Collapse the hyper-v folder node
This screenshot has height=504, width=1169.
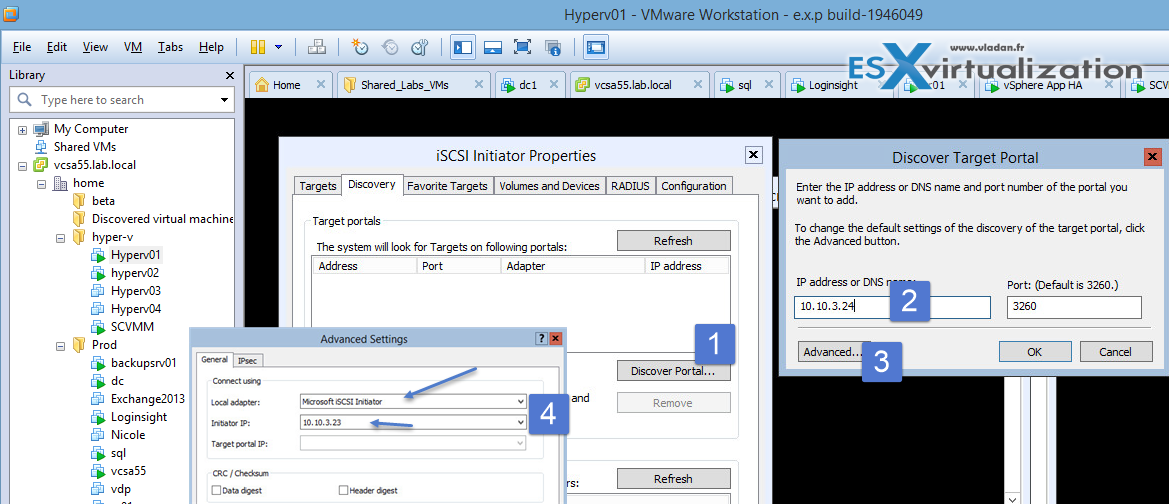[x=61, y=237]
